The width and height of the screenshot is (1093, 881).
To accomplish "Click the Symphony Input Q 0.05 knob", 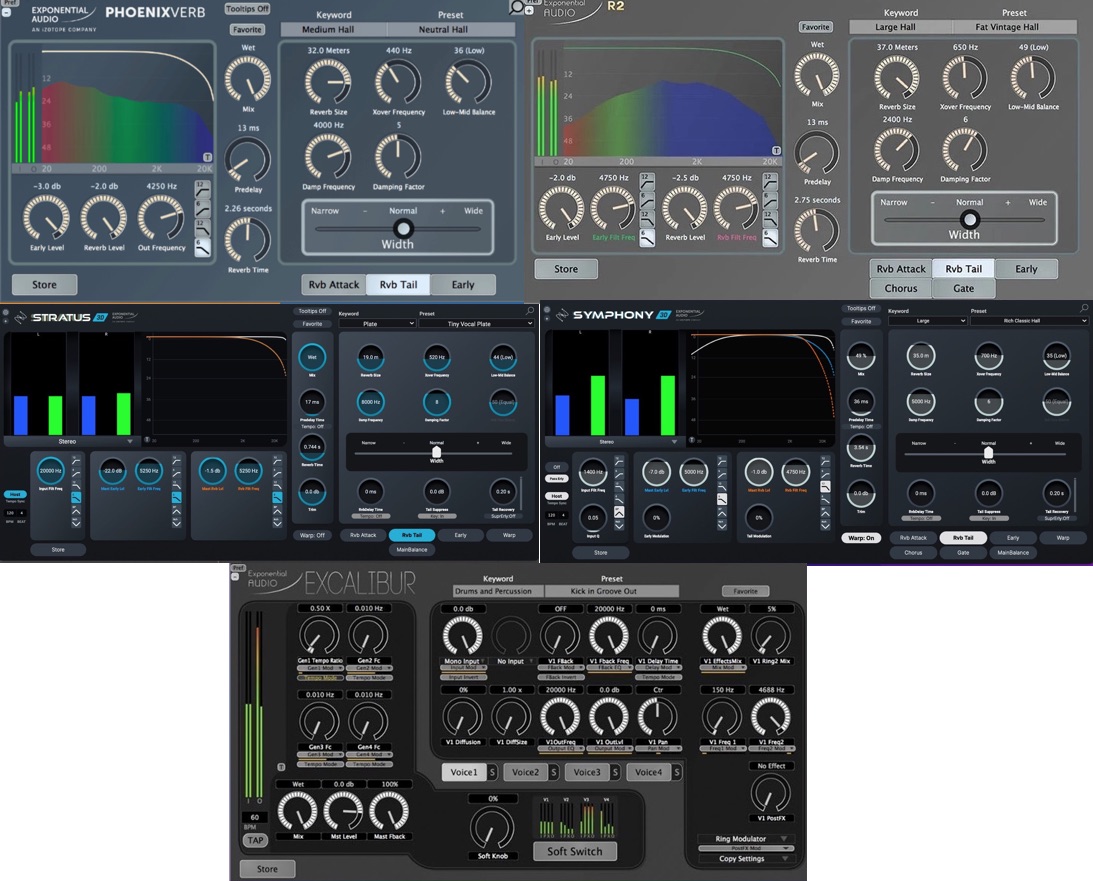I will click(593, 518).
